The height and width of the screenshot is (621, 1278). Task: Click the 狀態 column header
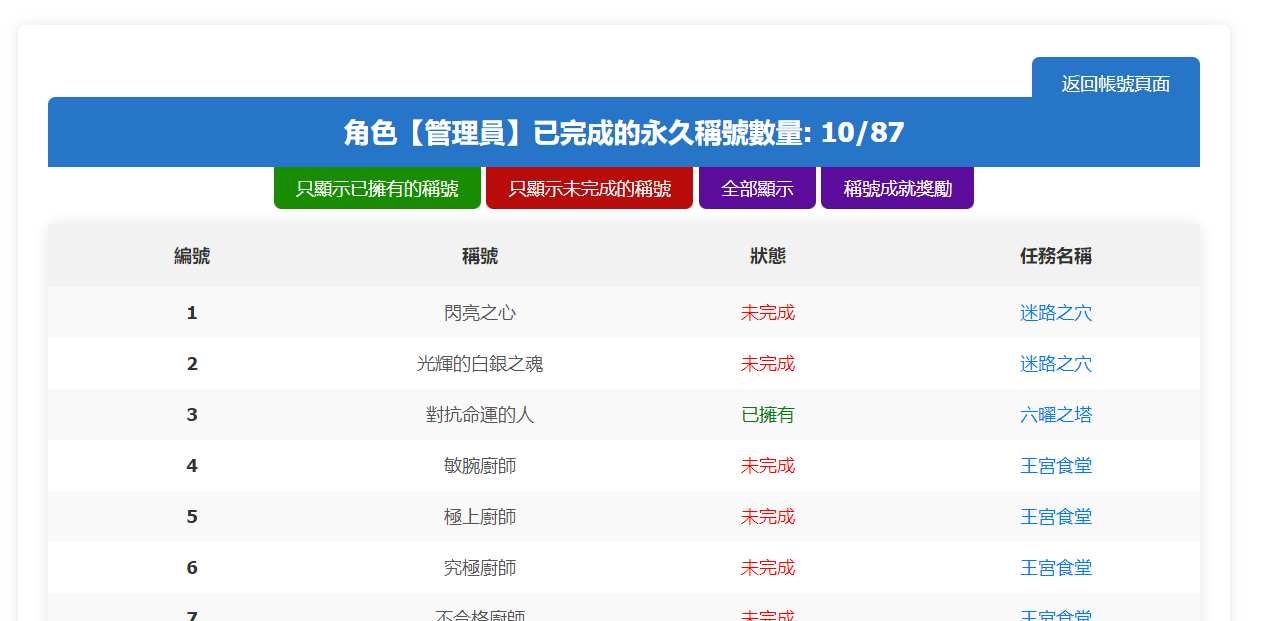[x=768, y=256]
